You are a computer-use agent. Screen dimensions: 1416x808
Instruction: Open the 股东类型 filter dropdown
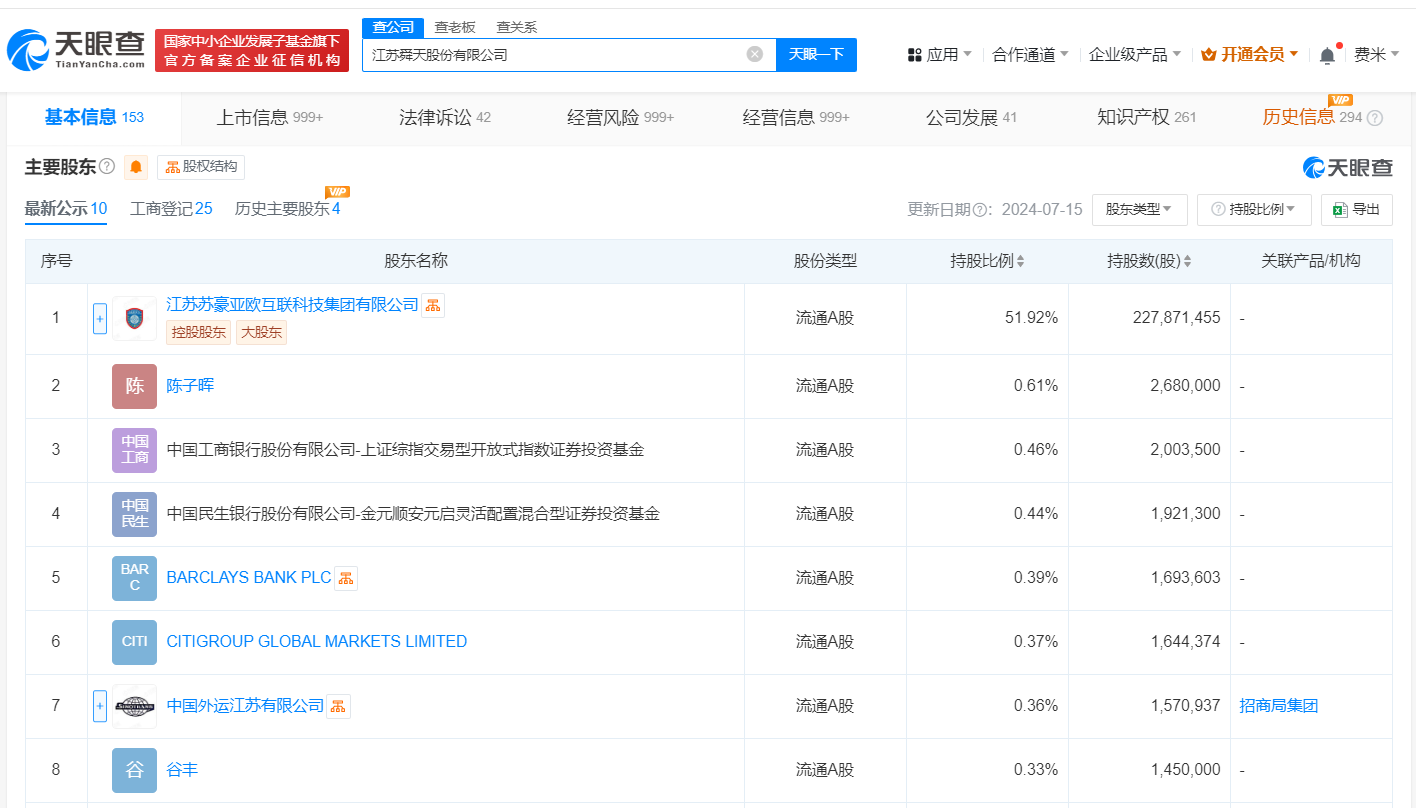pos(1139,209)
